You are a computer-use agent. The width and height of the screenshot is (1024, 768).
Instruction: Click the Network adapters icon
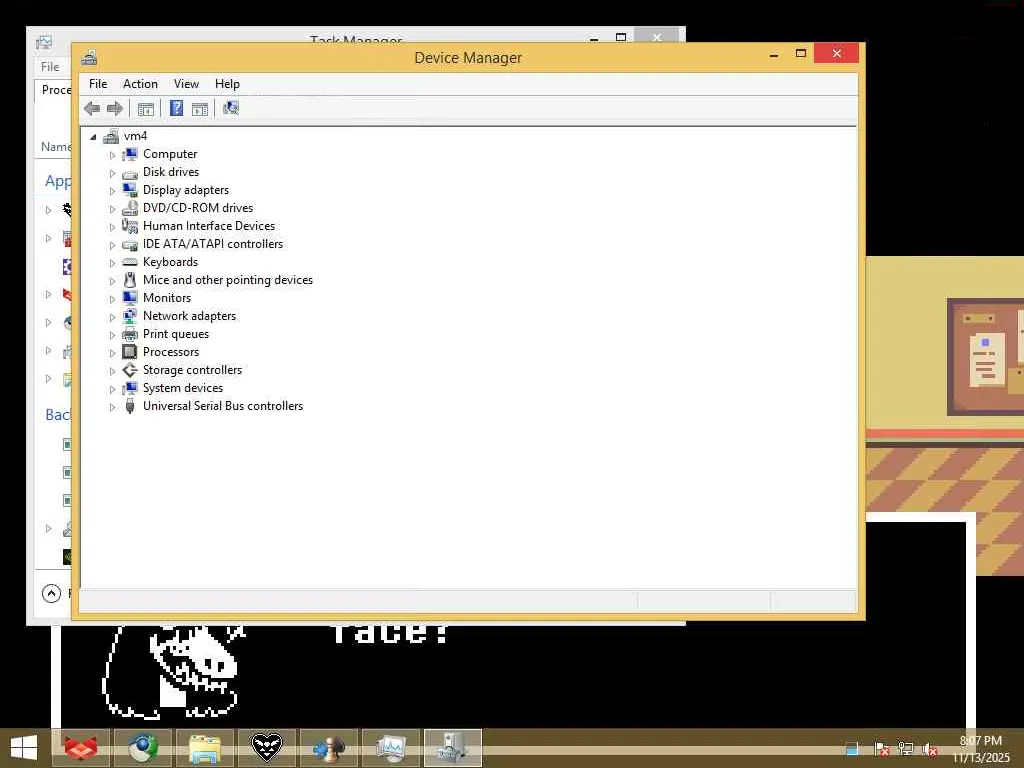130,316
